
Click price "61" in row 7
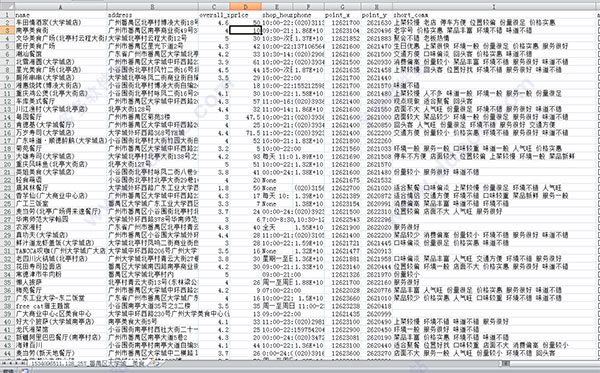click(x=246, y=62)
